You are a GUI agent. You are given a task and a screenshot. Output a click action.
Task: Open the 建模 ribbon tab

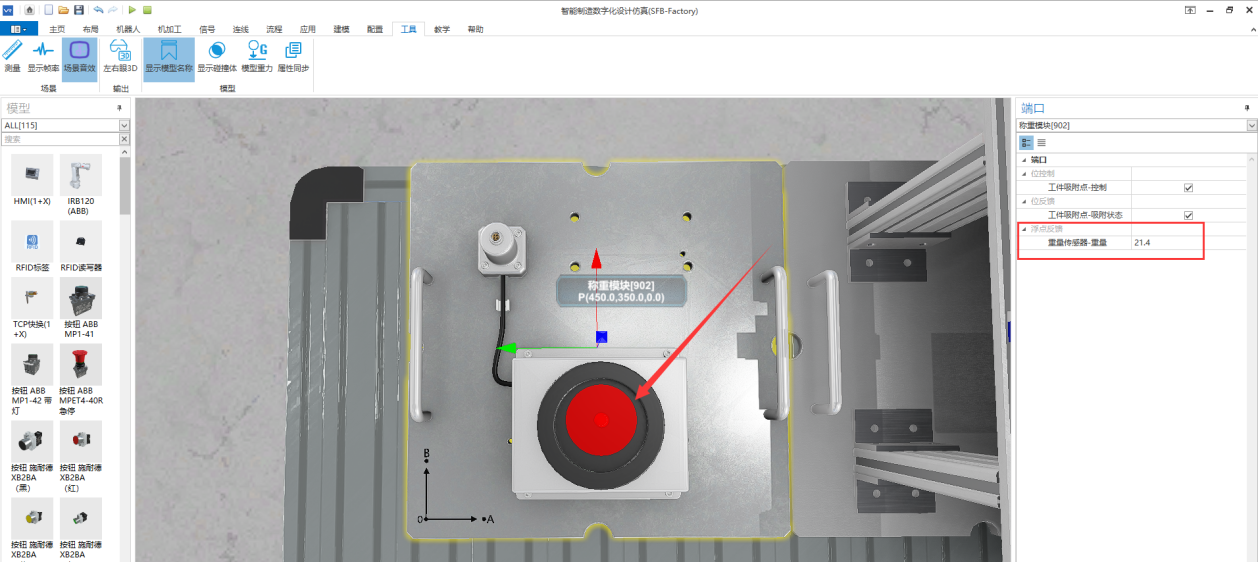tap(342, 29)
